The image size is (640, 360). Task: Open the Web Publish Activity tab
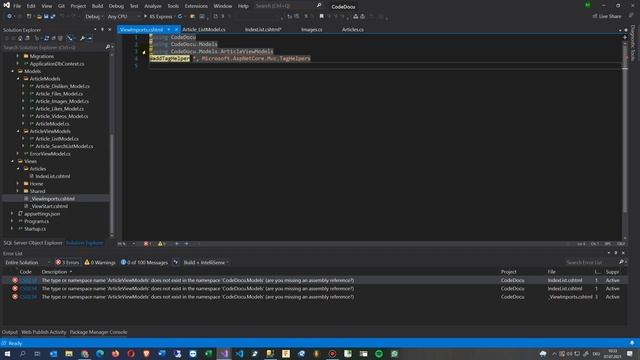(43, 332)
